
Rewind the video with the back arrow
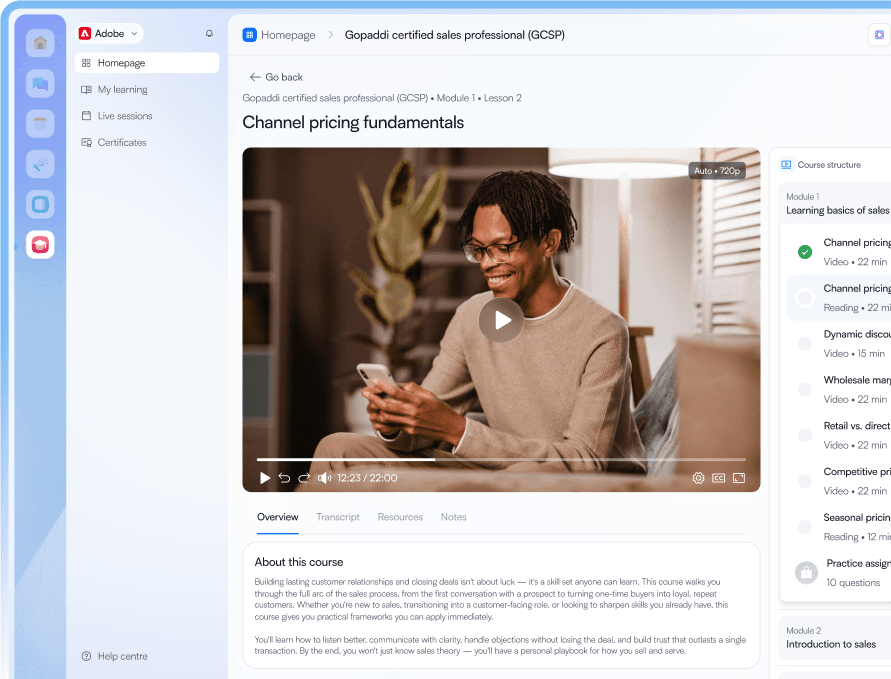coord(284,478)
